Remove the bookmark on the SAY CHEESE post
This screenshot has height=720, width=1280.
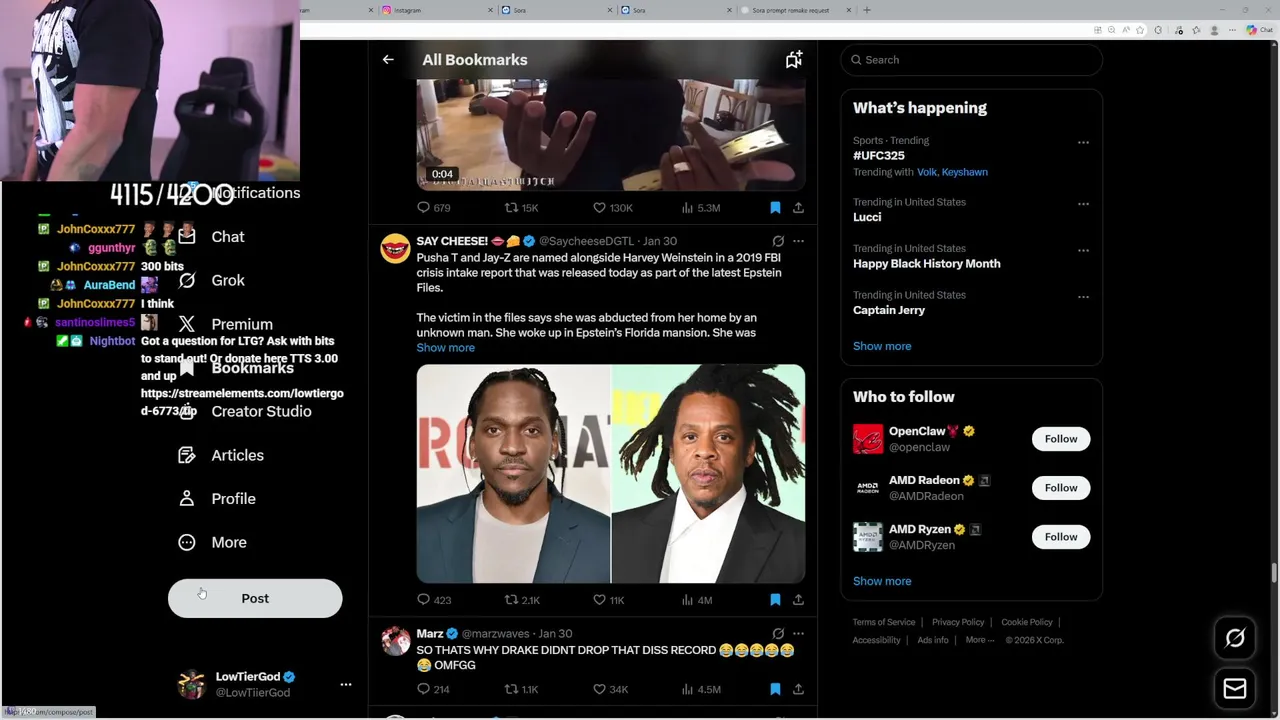775,600
